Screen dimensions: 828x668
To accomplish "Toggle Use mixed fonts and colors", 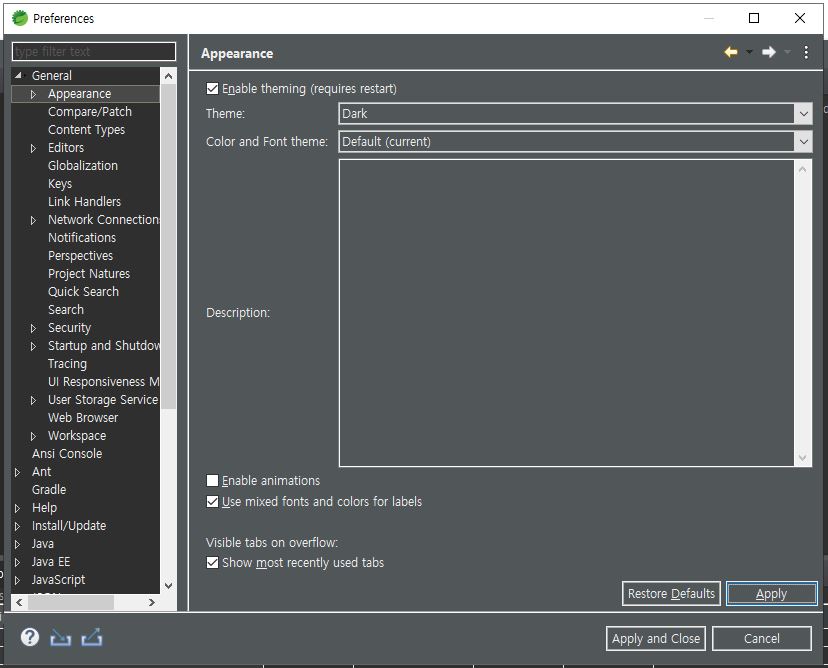I will click(212, 502).
